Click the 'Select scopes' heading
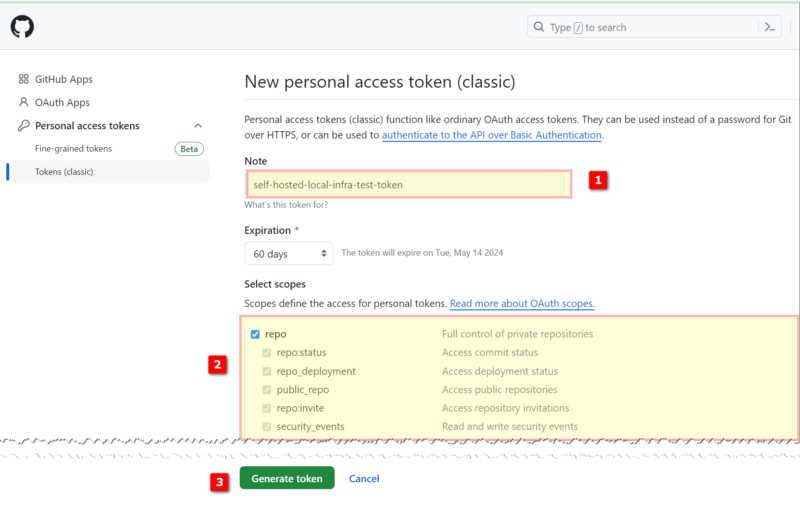Screen dimensions: 800x505 (x=275, y=284)
